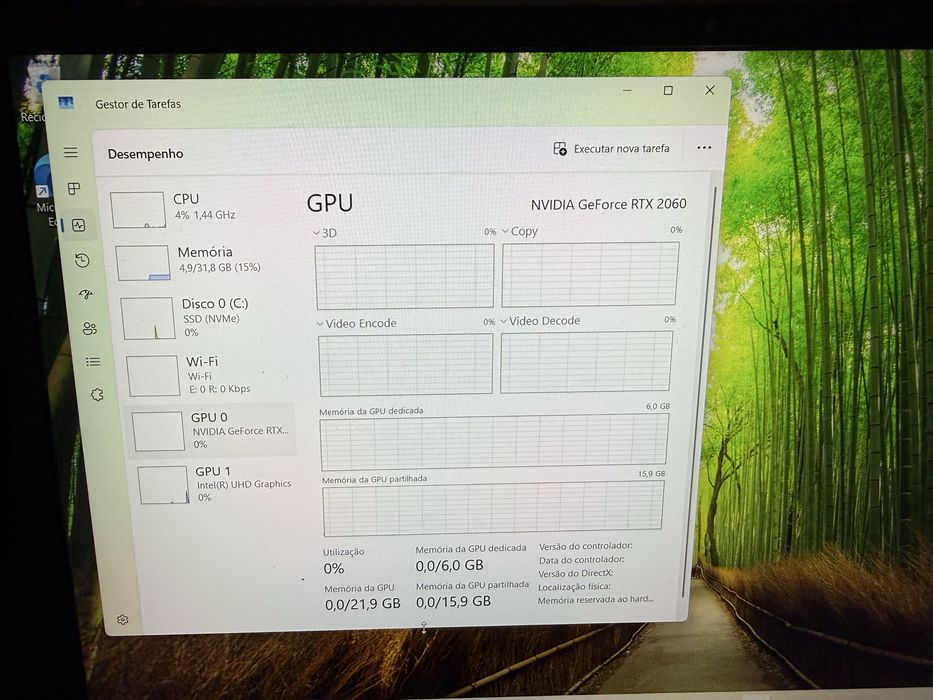Select the Disco 0 (C:) thumbnail graph

coord(148,318)
